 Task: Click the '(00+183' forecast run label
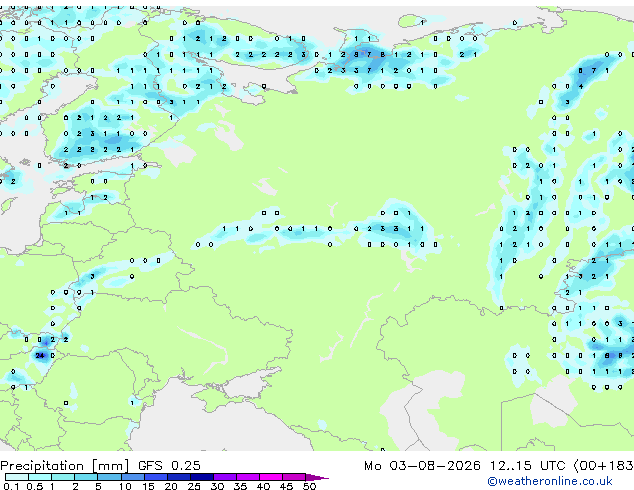click(x=604, y=466)
